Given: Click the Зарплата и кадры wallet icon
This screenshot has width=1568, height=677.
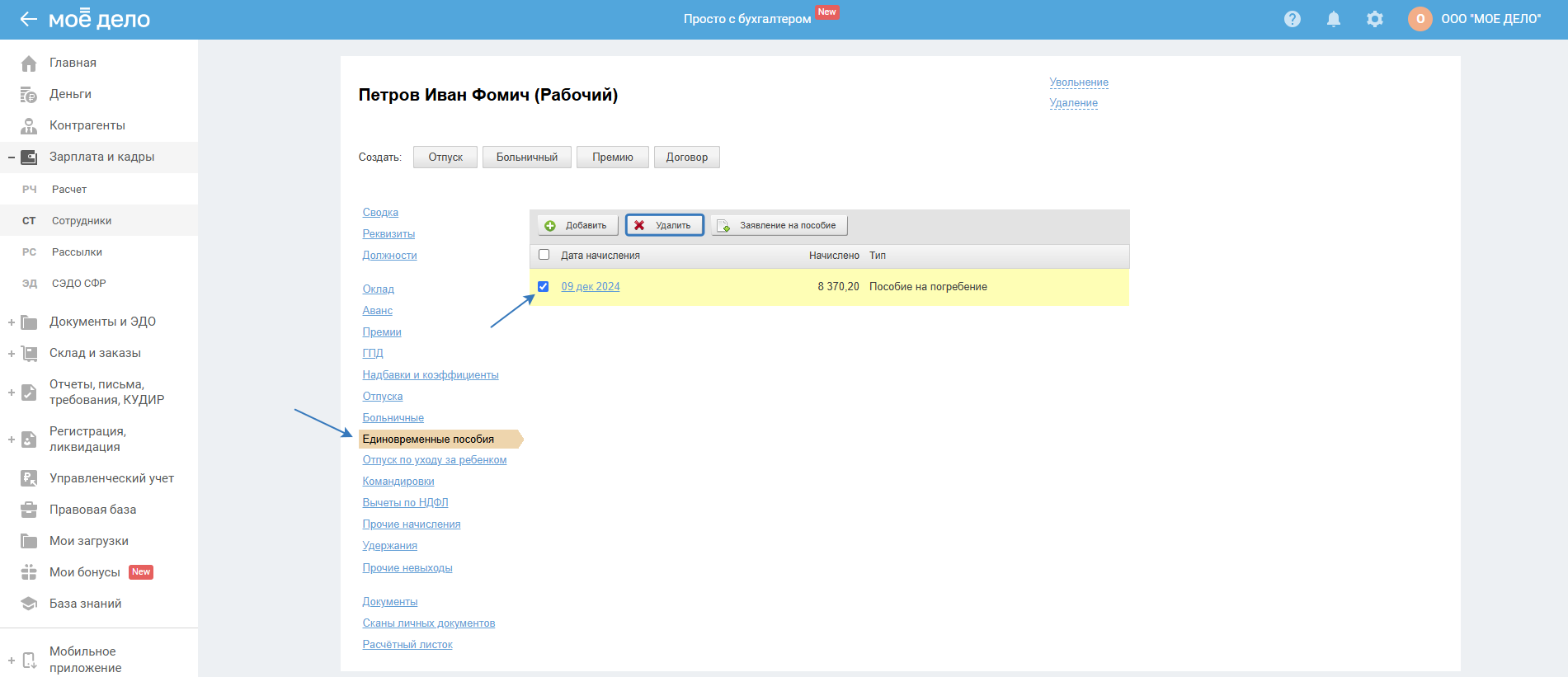Looking at the screenshot, I should point(29,157).
